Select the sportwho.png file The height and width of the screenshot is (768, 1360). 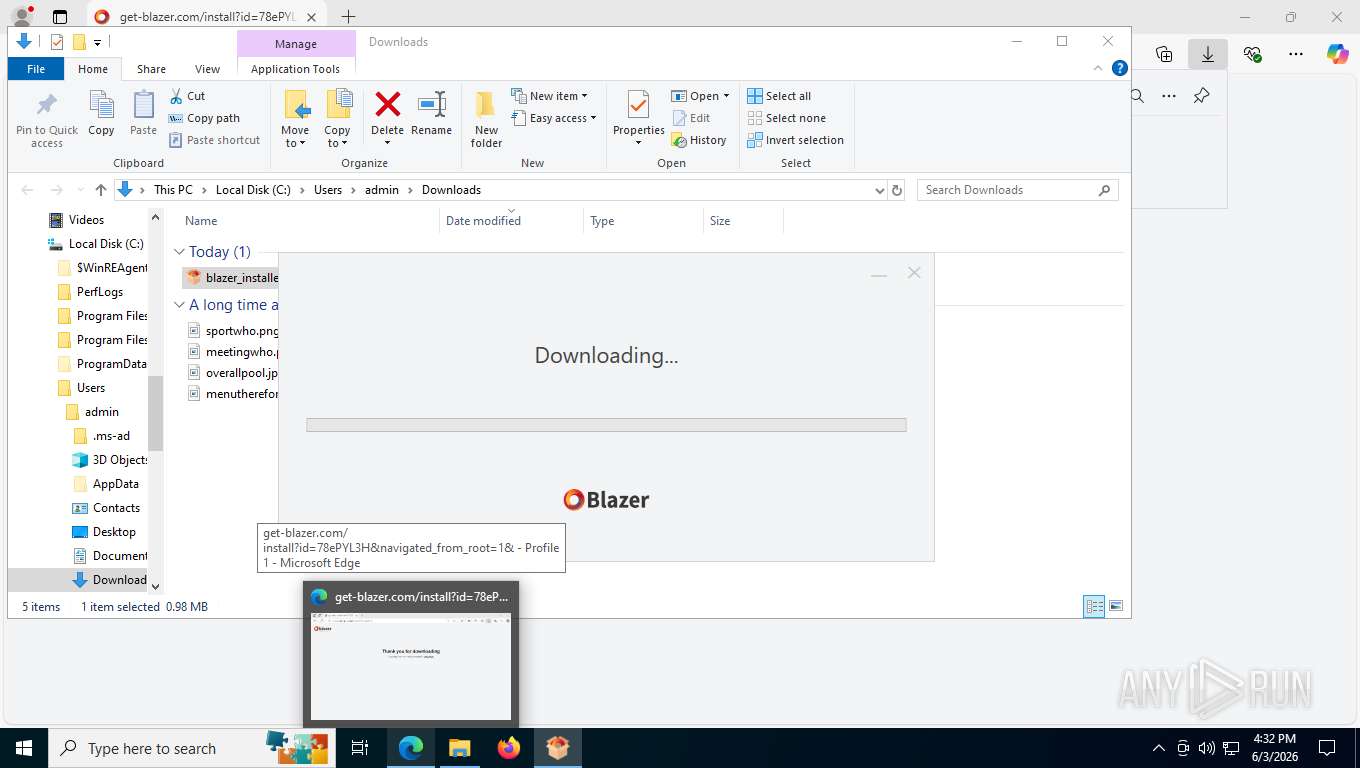(233, 331)
